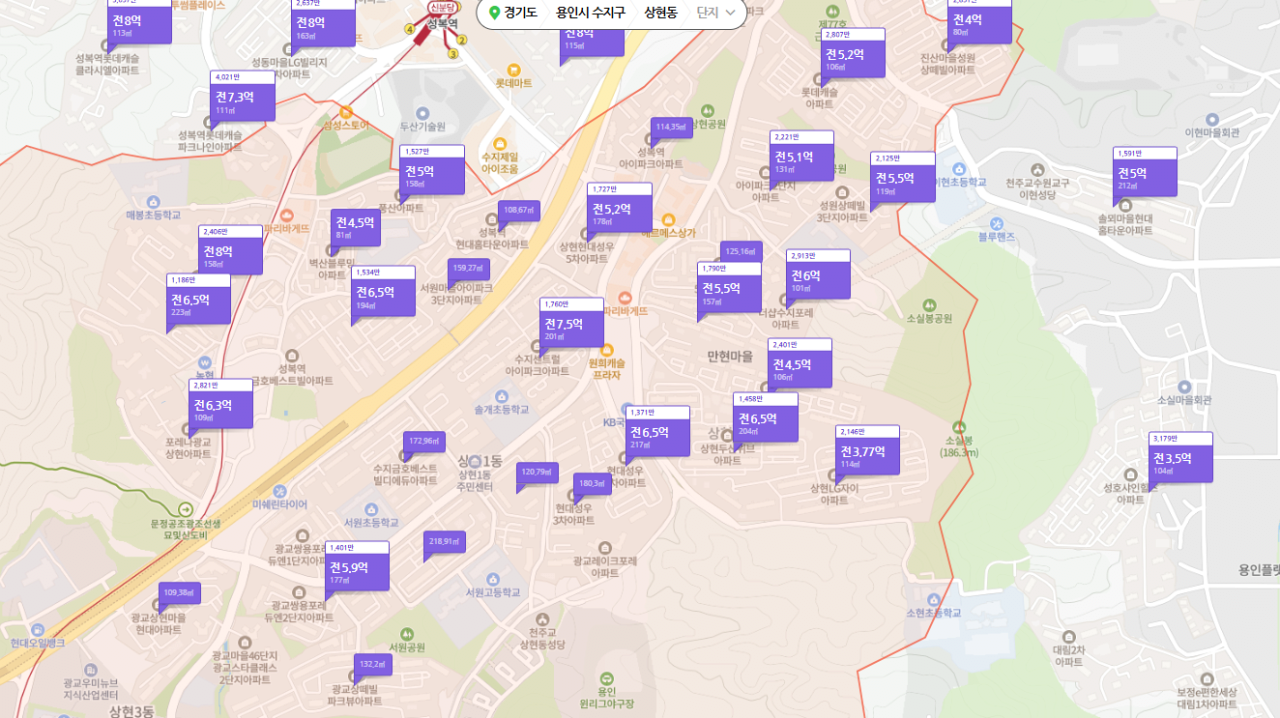Click the 블루핸즈 repair shop icon
This screenshot has width=1280, height=718.
point(996,223)
